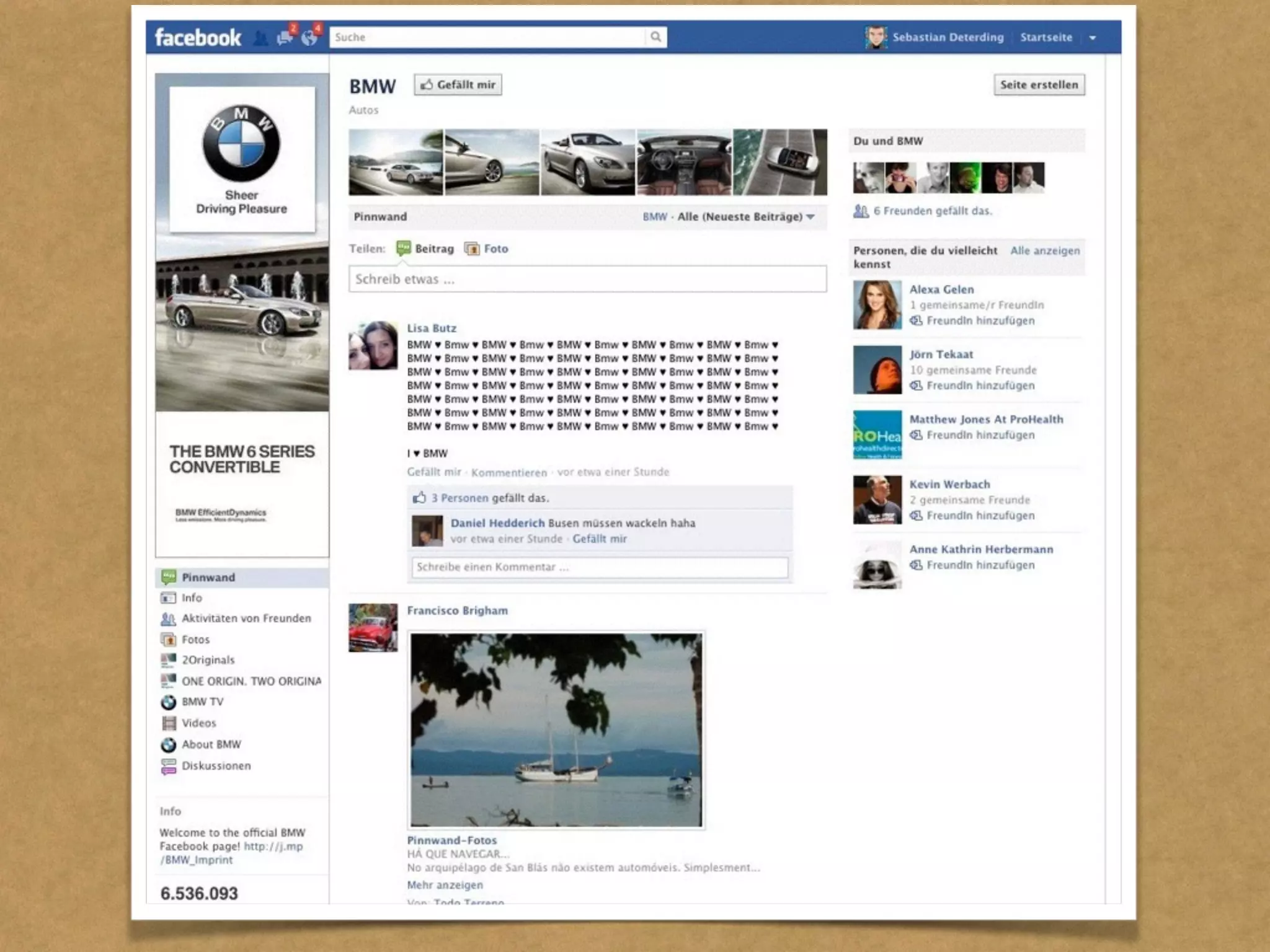Click the Gefällt mir like button
1270x952 pixels.
coord(458,85)
